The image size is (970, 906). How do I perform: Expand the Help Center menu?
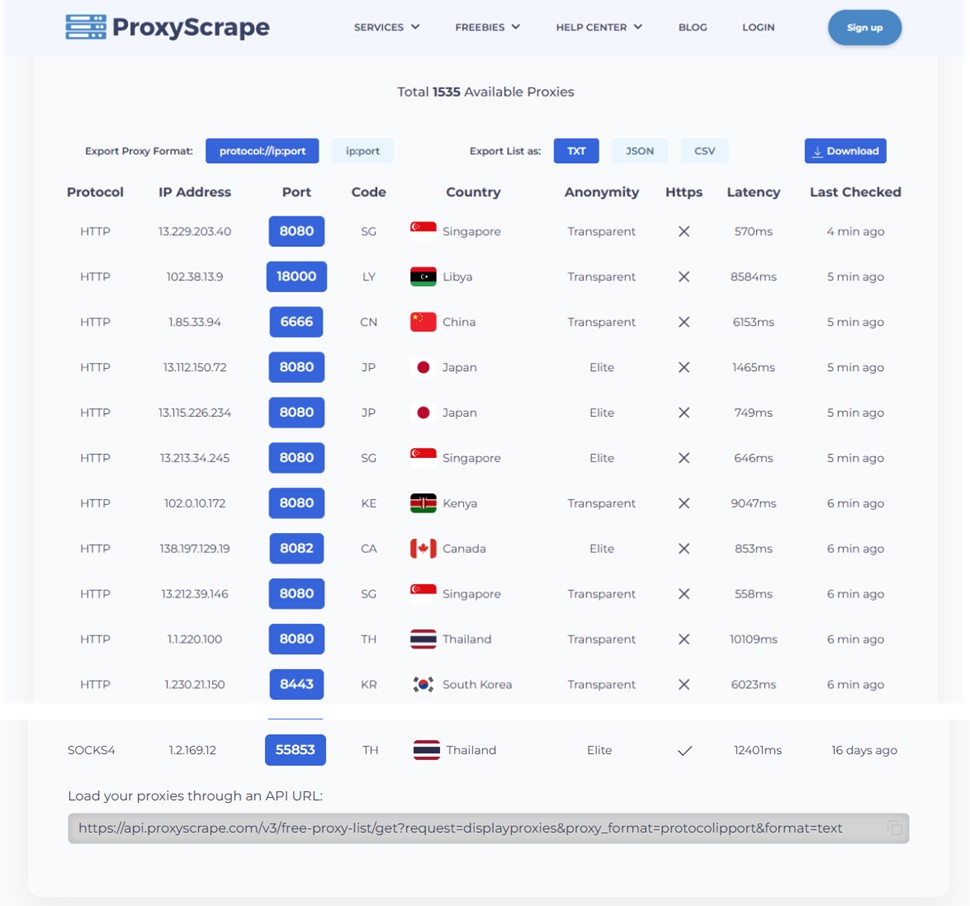(598, 27)
